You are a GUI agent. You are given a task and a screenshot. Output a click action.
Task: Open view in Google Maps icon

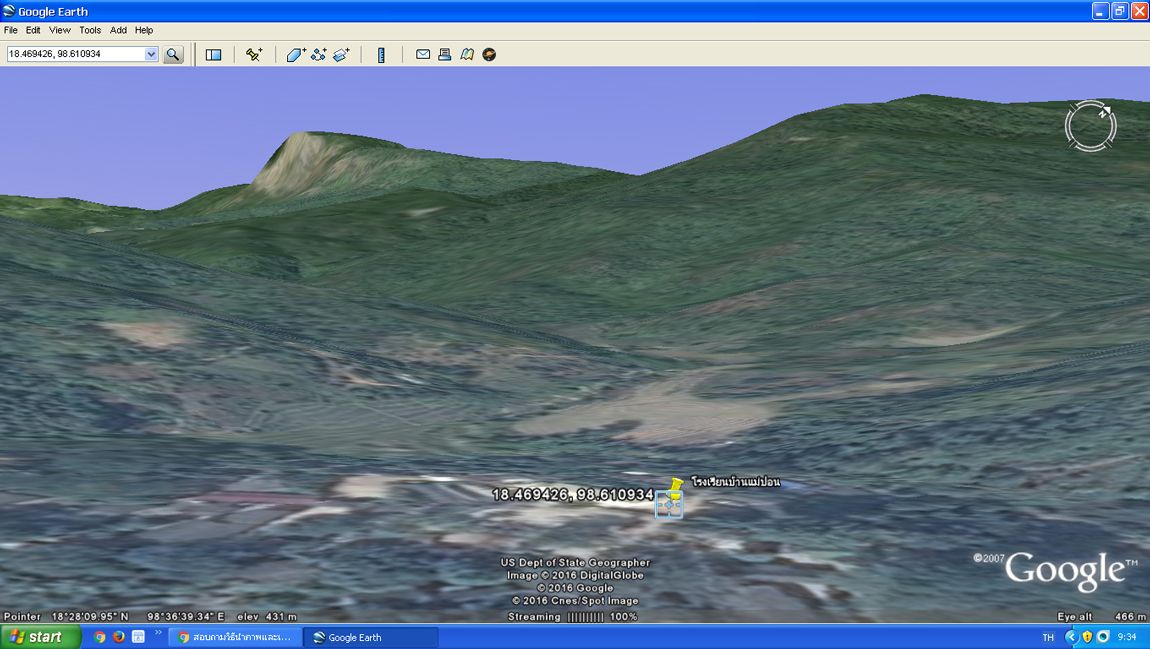pos(467,55)
